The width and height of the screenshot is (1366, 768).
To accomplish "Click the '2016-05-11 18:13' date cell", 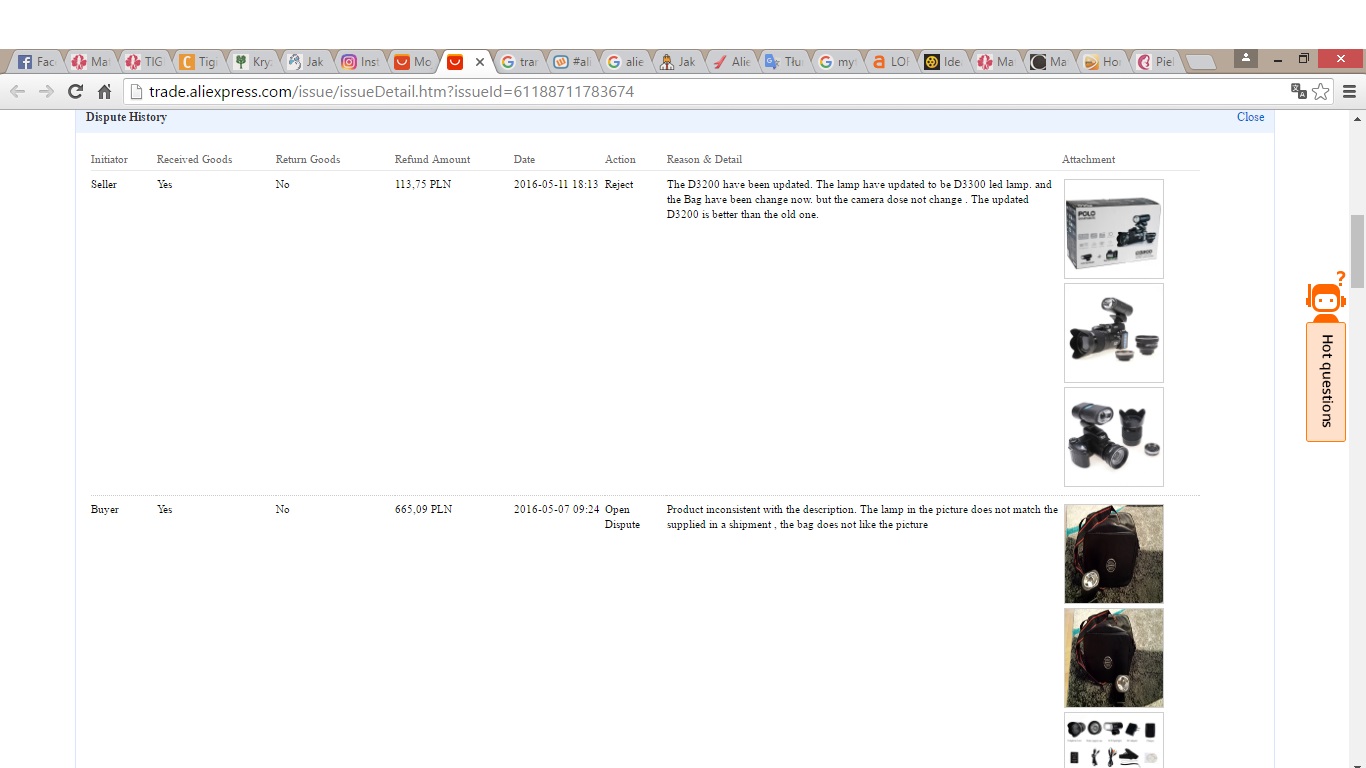I will coord(556,185).
